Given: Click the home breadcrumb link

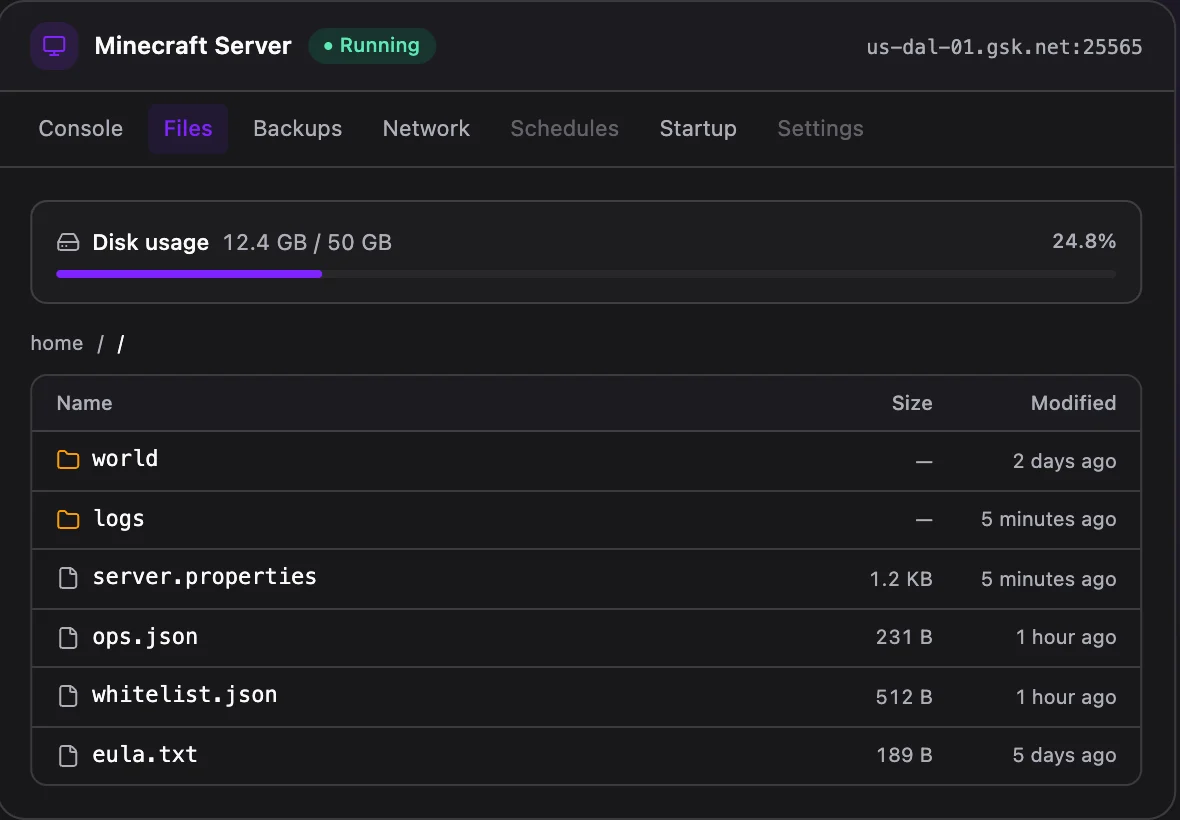Looking at the screenshot, I should point(56,343).
